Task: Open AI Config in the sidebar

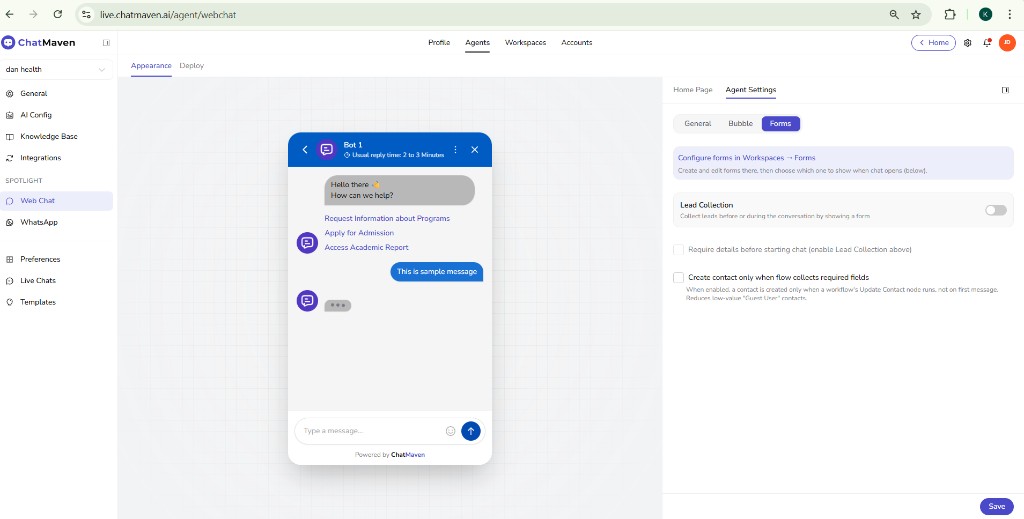Action: pyautogui.click(x=56, y=115)
